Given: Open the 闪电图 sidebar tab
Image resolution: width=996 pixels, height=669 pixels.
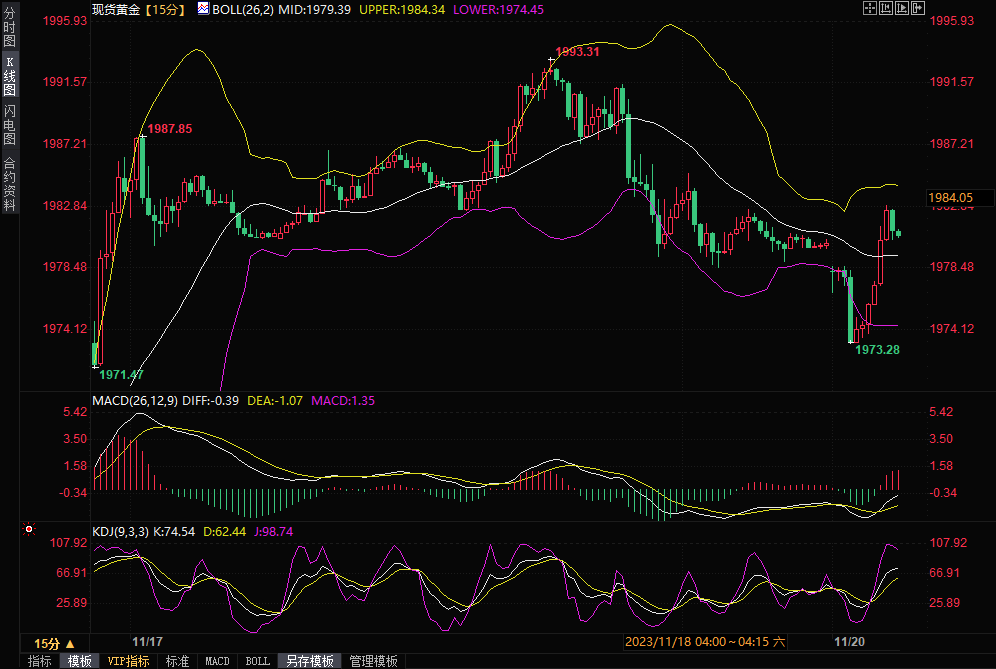Looking at the screenshot, I should point(10,124).
